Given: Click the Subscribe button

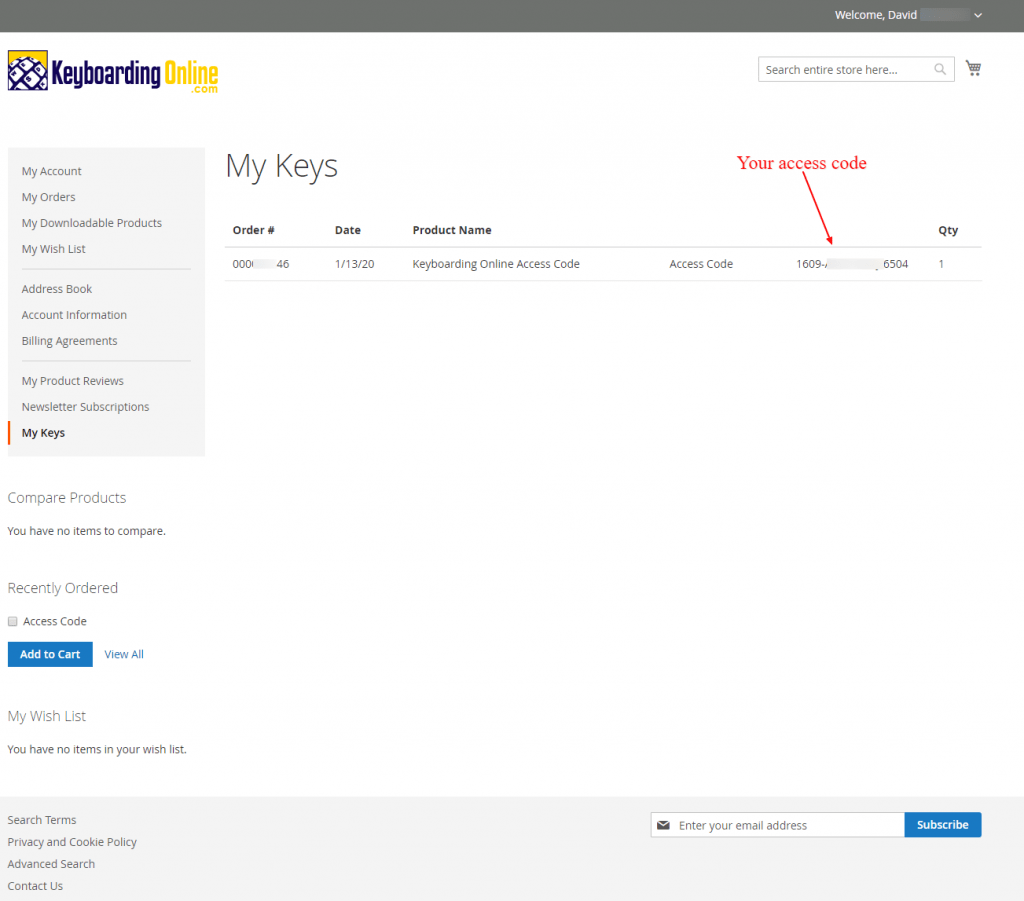Looking at the screenshot, I should coord(942,825).
